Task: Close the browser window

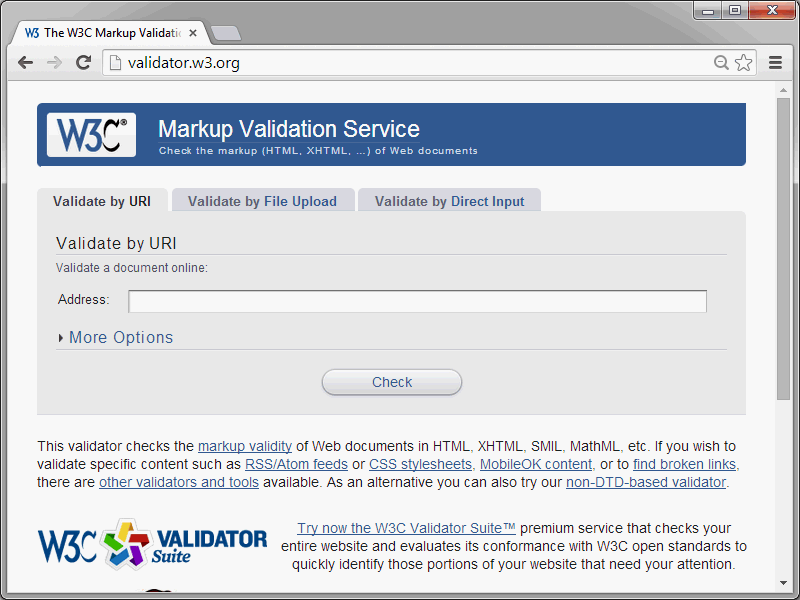Action: 772,10
